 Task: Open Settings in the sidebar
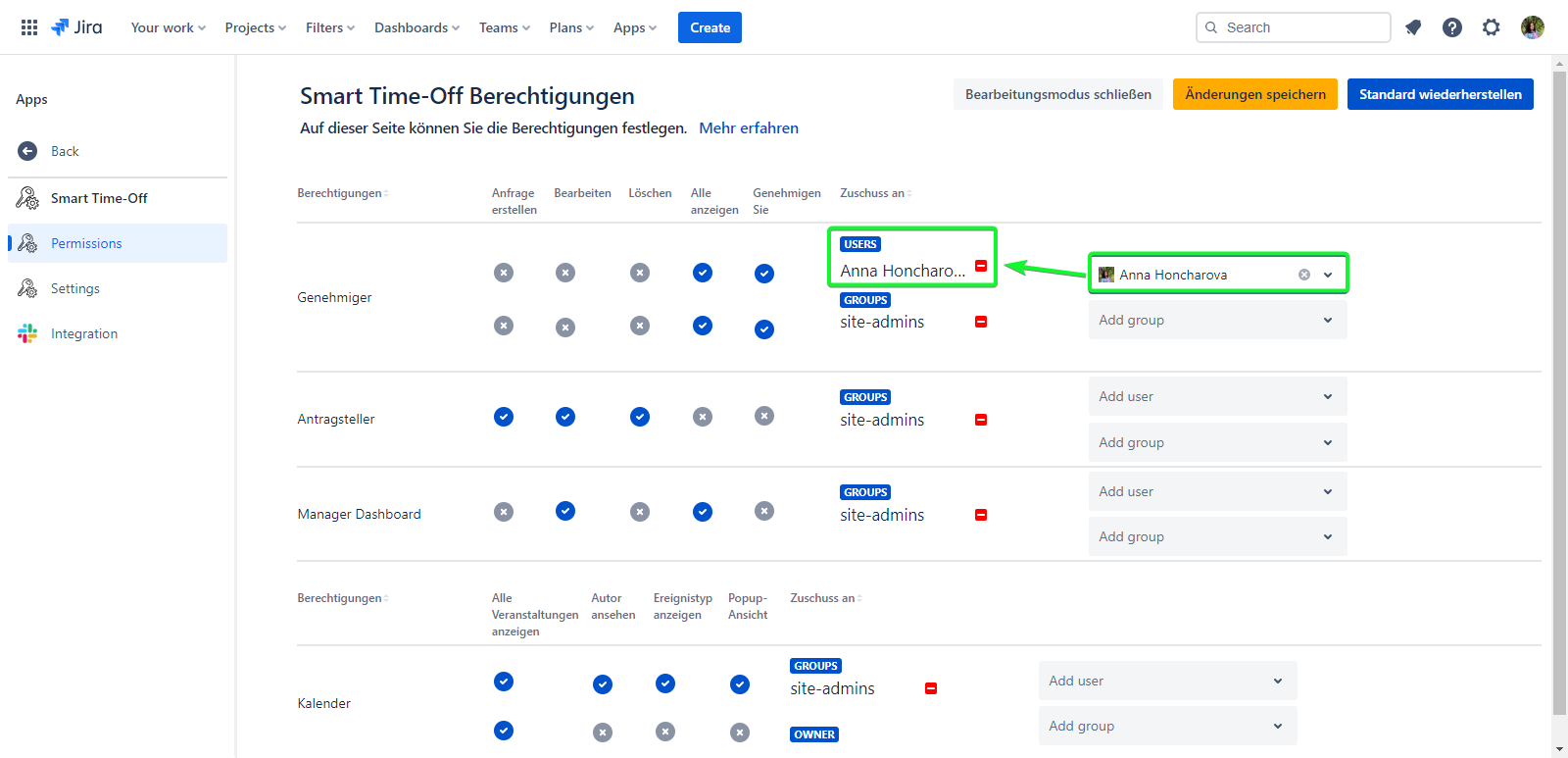(x=75, y=288)
